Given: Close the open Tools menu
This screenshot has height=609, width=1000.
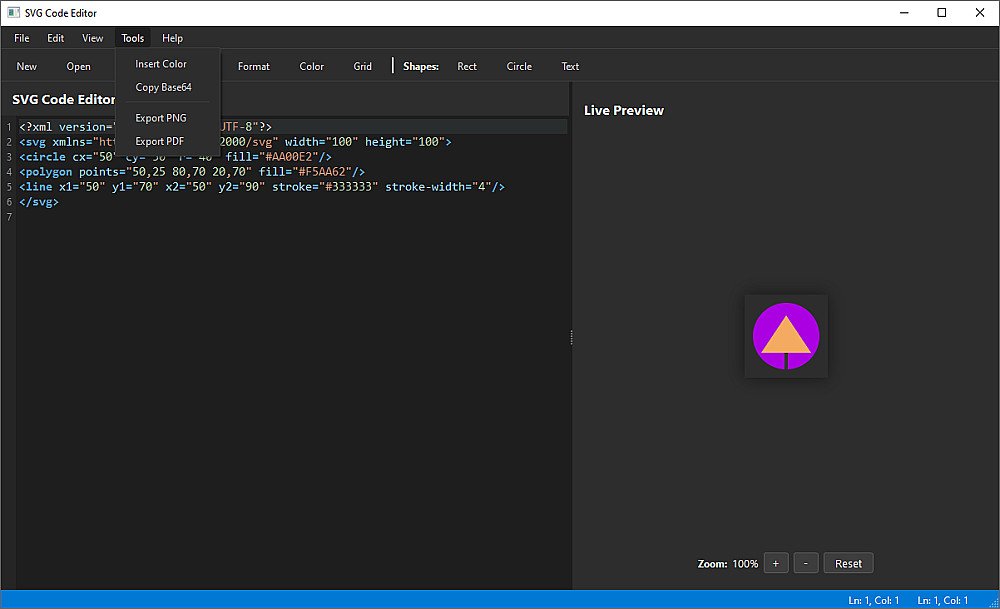Looking at the screenshot, I should [x=133, y=38].
